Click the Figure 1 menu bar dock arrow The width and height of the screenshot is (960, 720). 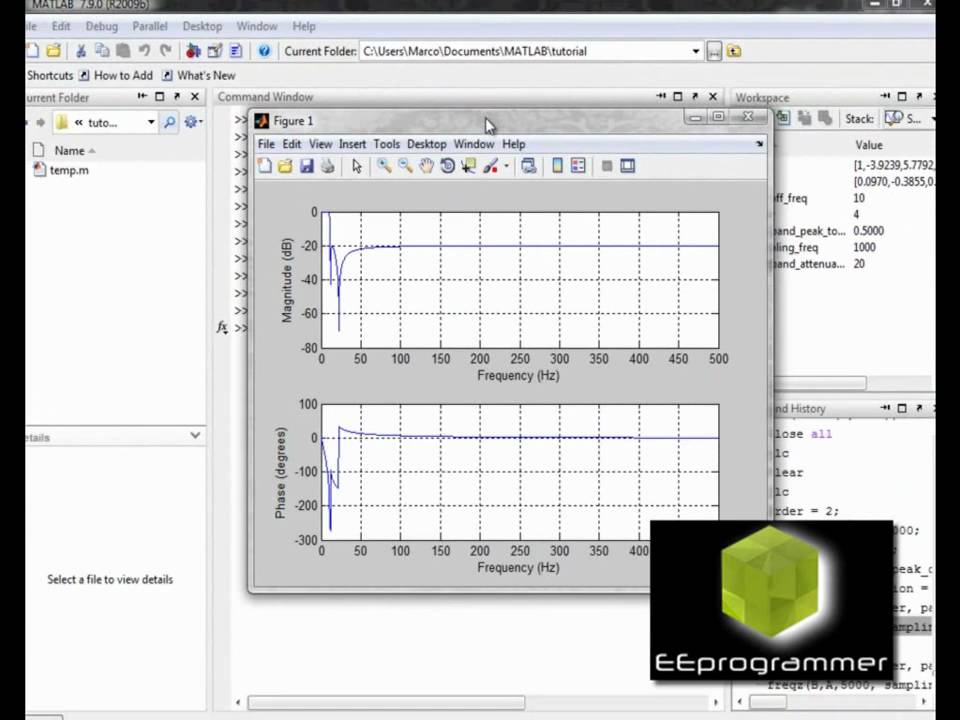click(760, 143)
